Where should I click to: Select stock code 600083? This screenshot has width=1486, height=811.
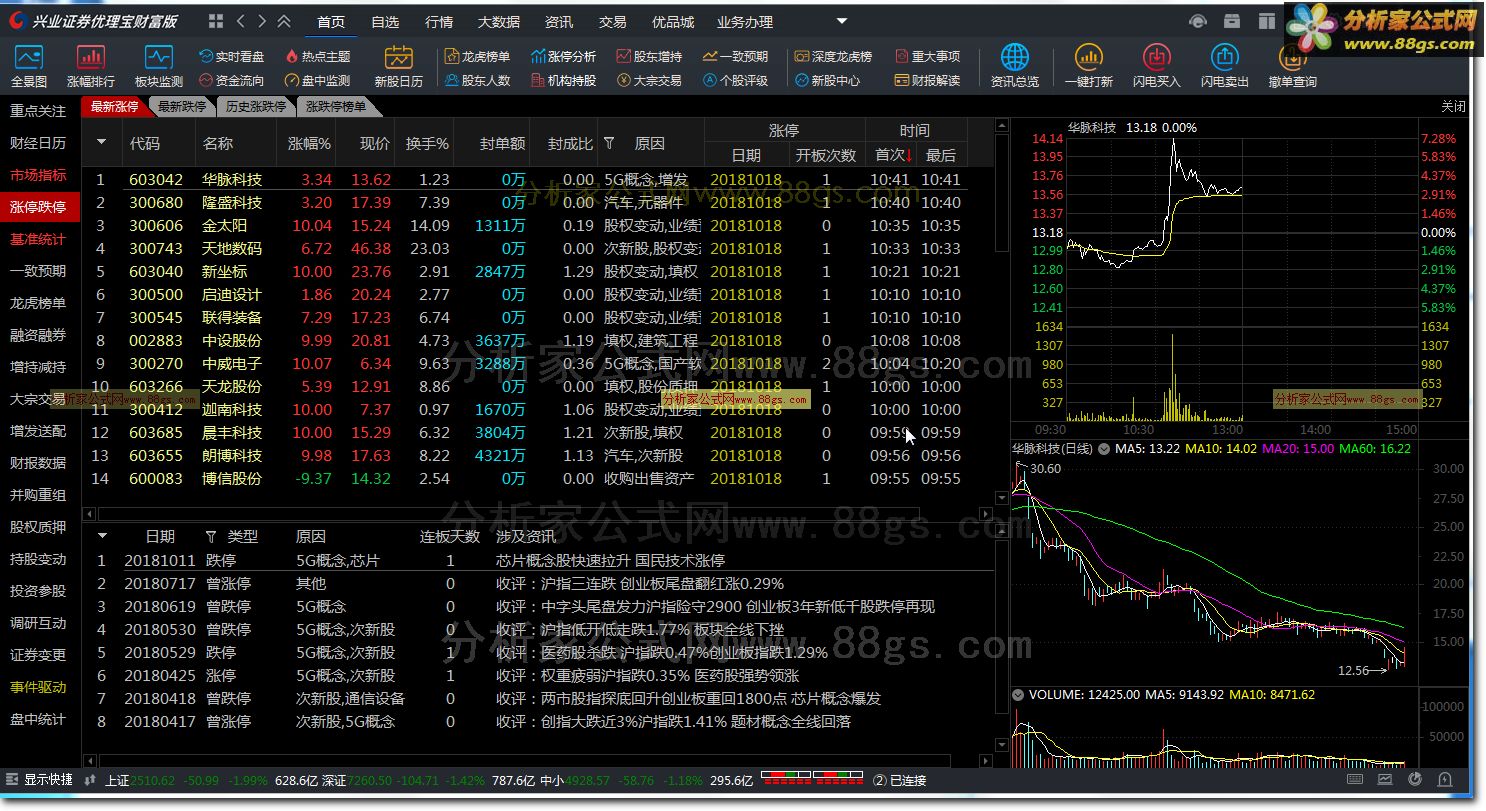tap(156, 479)
